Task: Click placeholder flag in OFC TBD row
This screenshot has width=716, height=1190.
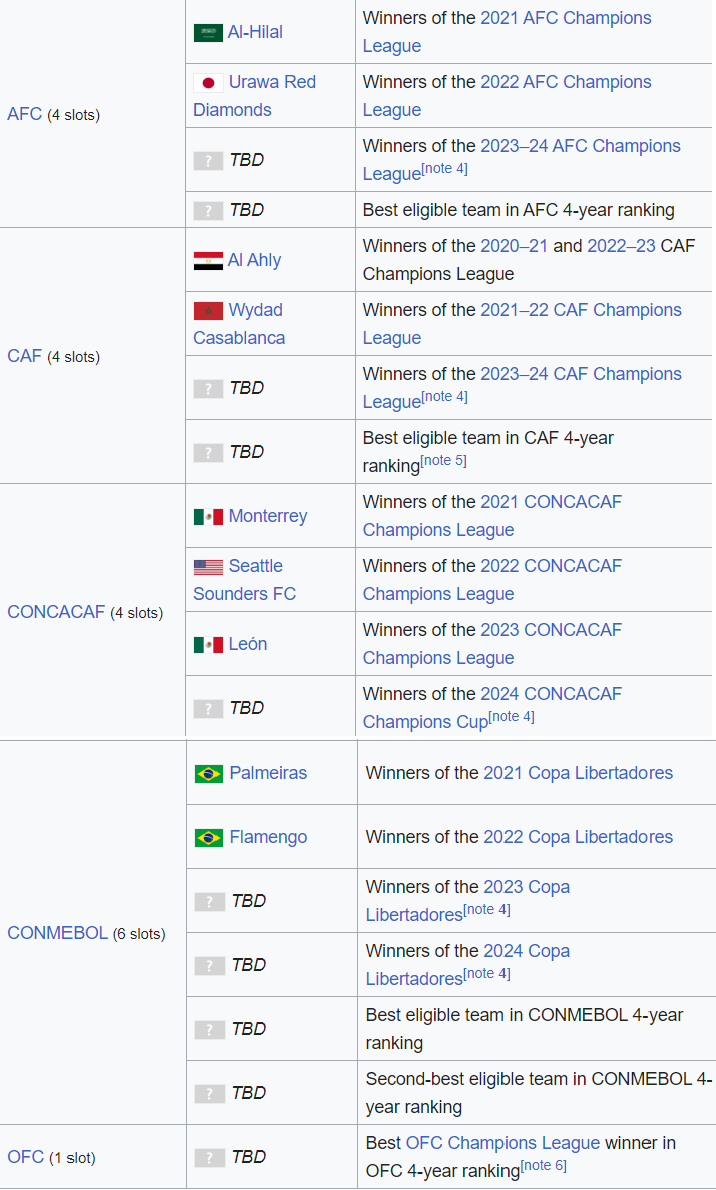Action: (x=209, y=1158)
